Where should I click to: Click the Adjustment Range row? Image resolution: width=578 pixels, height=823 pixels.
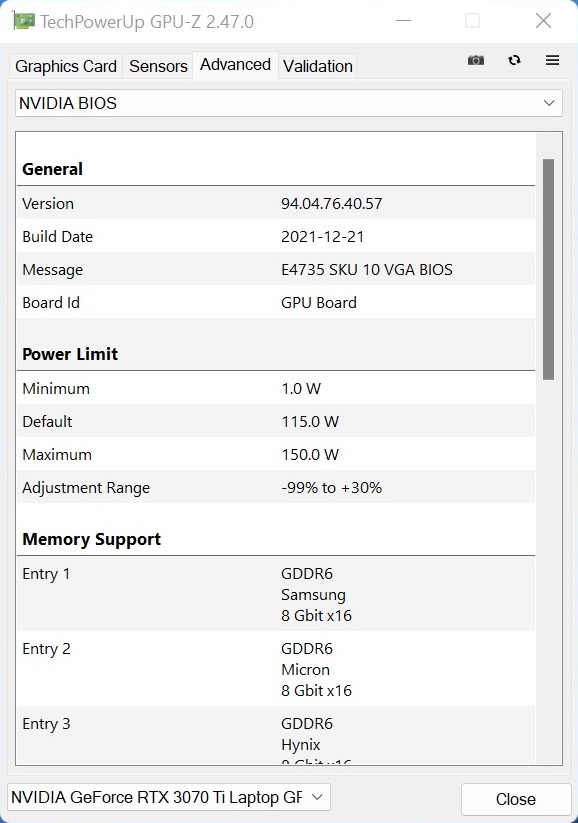pyautogui.click(x=276, y=487)
